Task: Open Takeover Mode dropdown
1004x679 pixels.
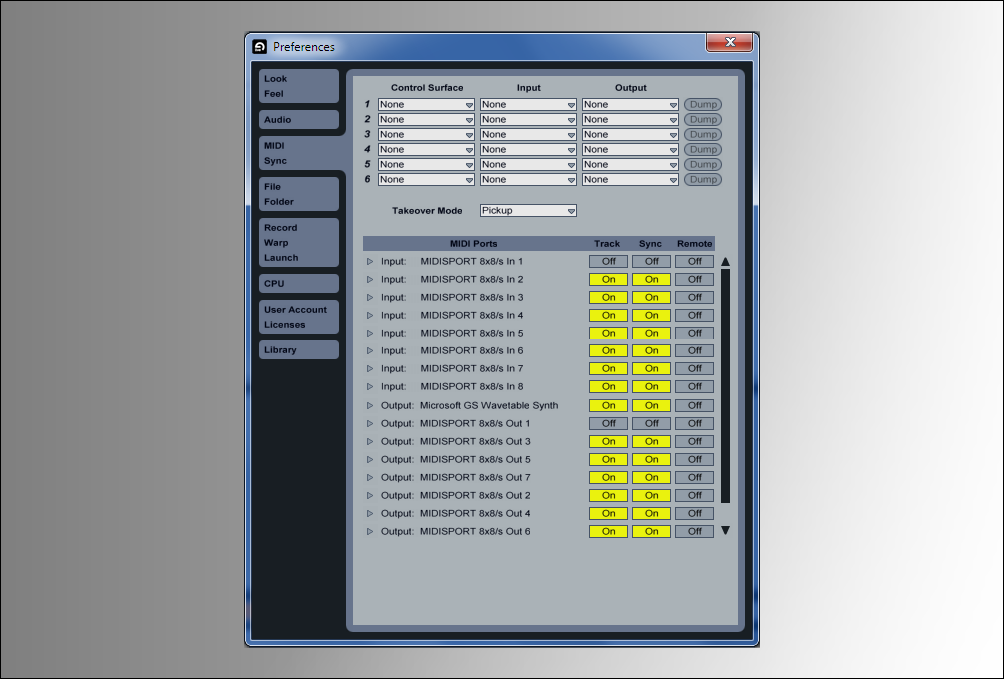Action: point(528,211)
